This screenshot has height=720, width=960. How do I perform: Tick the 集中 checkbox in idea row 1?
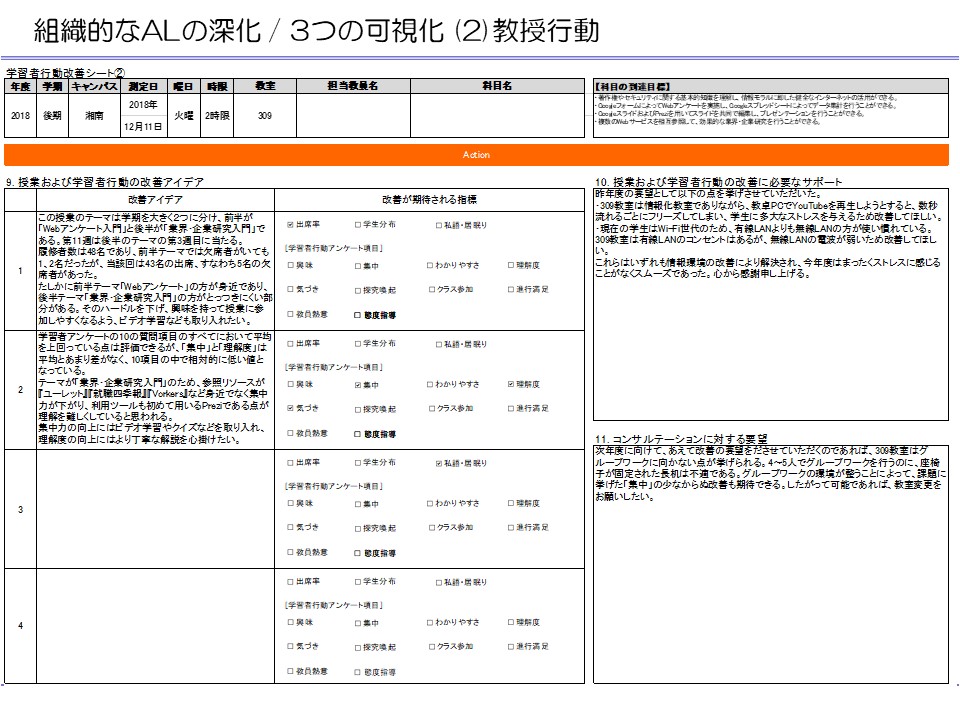358,266
